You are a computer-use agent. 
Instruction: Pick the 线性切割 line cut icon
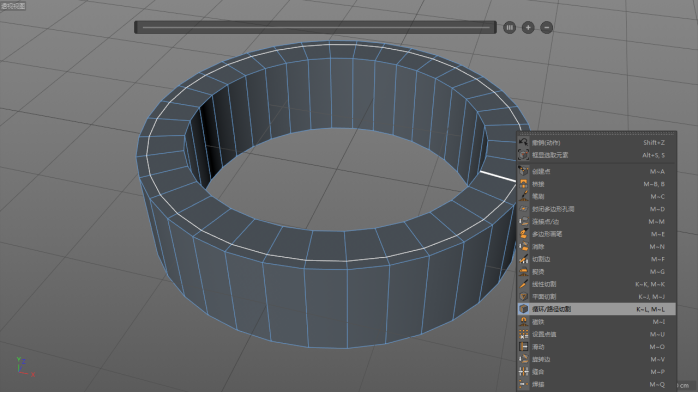[x=524, y=284]
